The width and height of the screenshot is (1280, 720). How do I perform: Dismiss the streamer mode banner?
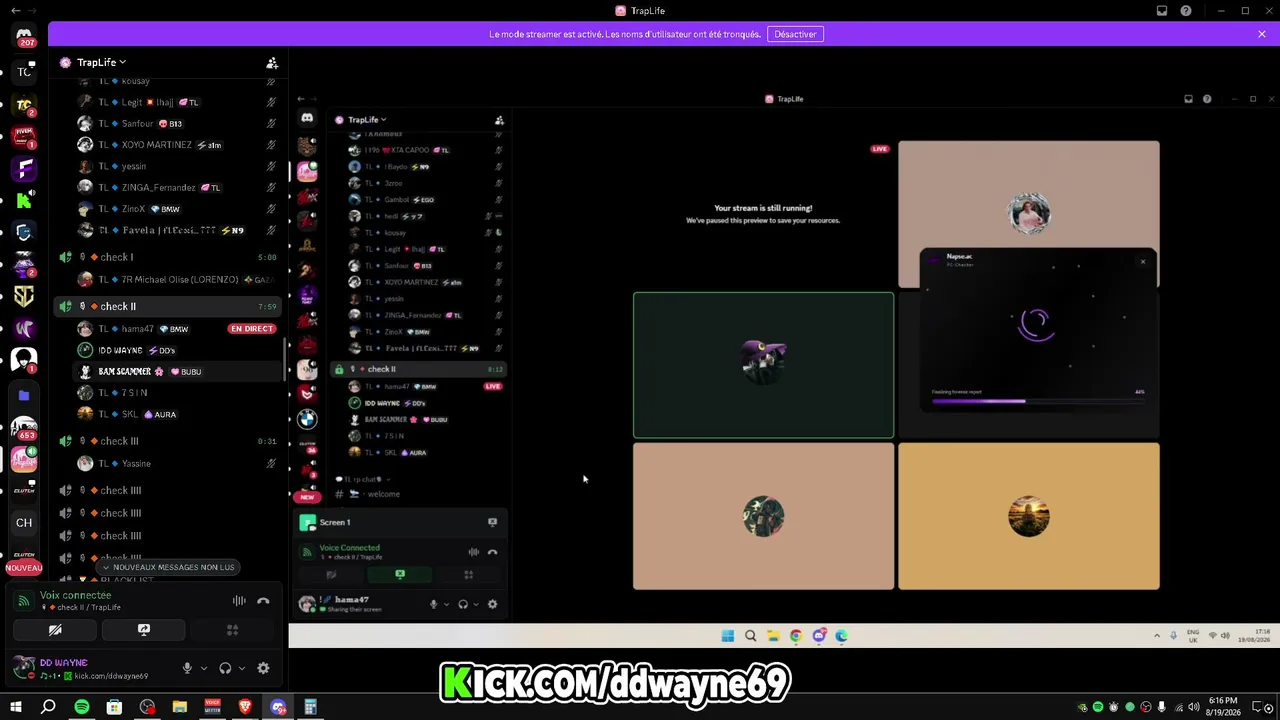coord(1262,34)
